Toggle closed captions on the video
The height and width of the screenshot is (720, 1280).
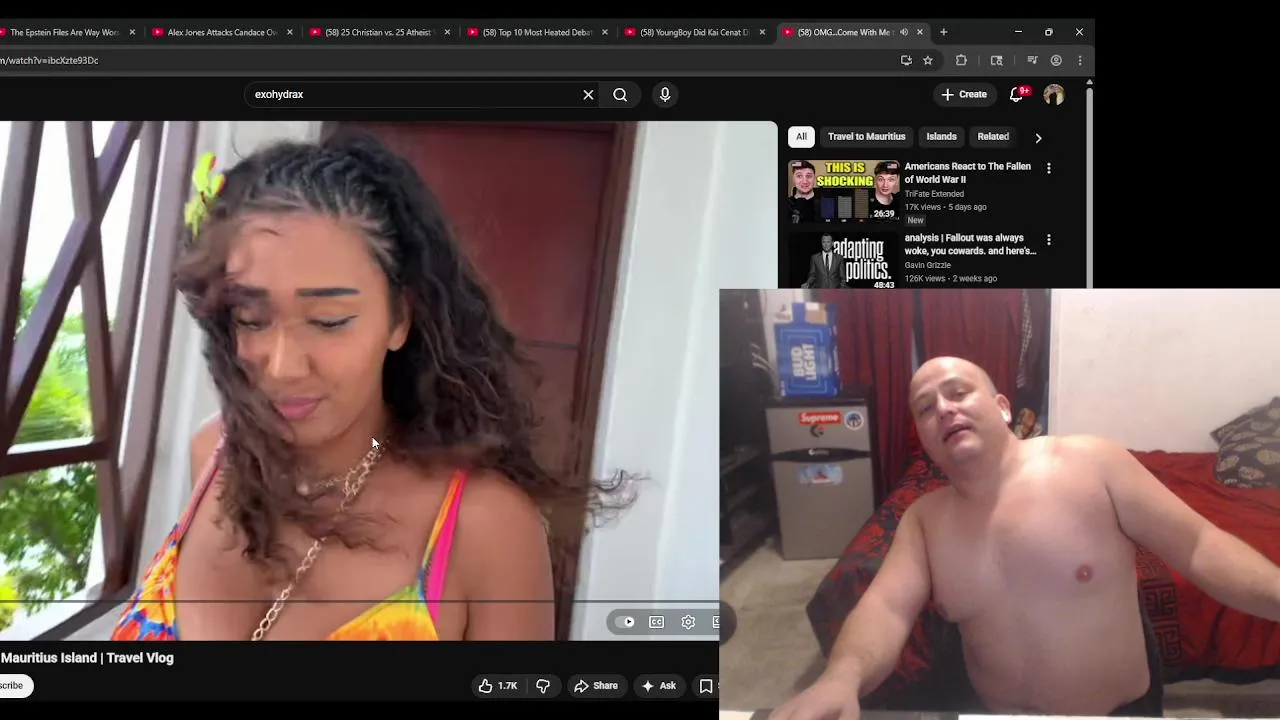tap(656, 622)
